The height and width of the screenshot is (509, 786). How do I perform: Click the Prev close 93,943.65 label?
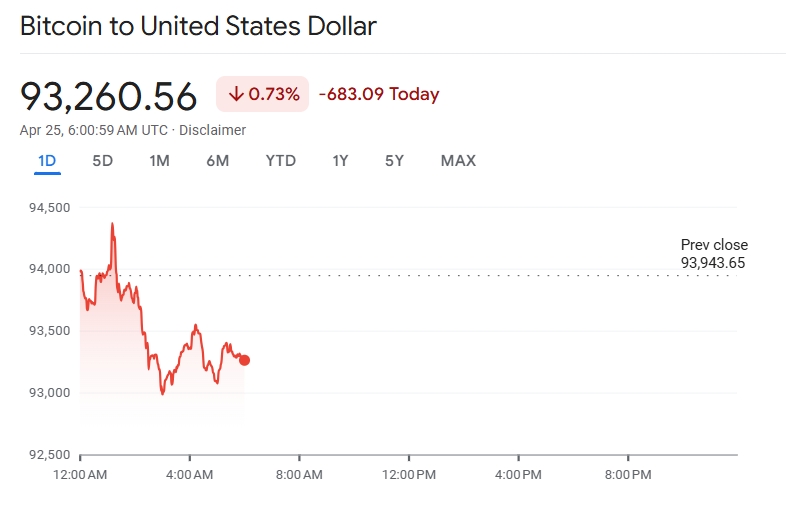(713, 254)
